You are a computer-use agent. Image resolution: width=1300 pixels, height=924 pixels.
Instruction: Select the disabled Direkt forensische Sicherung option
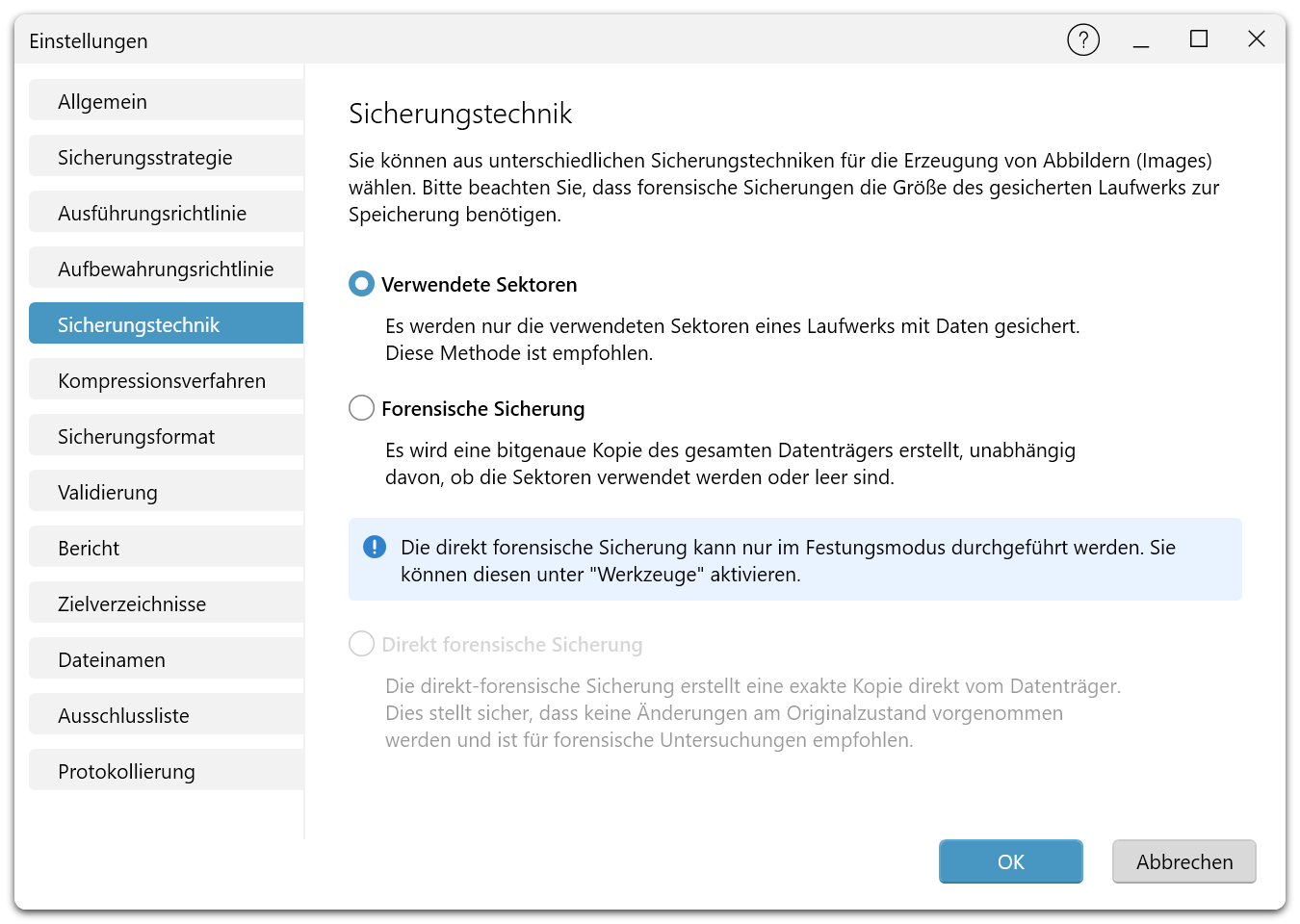click(x=361, y=643)
